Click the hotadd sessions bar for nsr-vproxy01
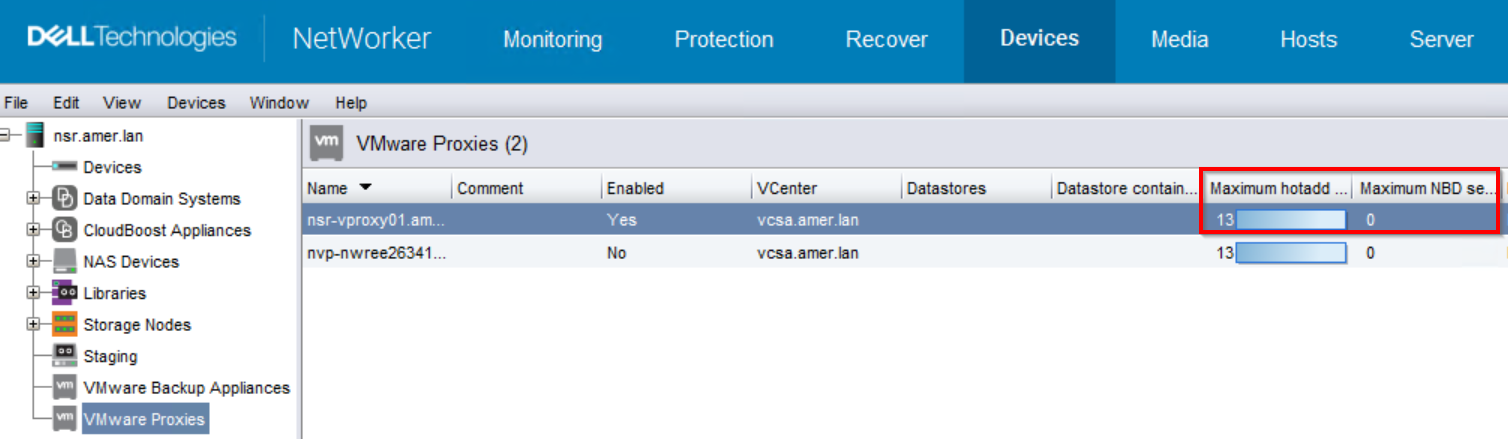 click(1291, 220)
